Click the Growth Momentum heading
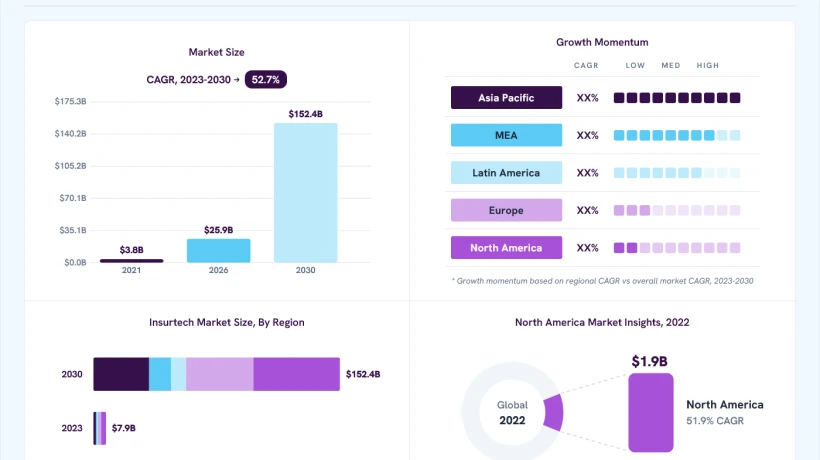 [x=602, y=42]
